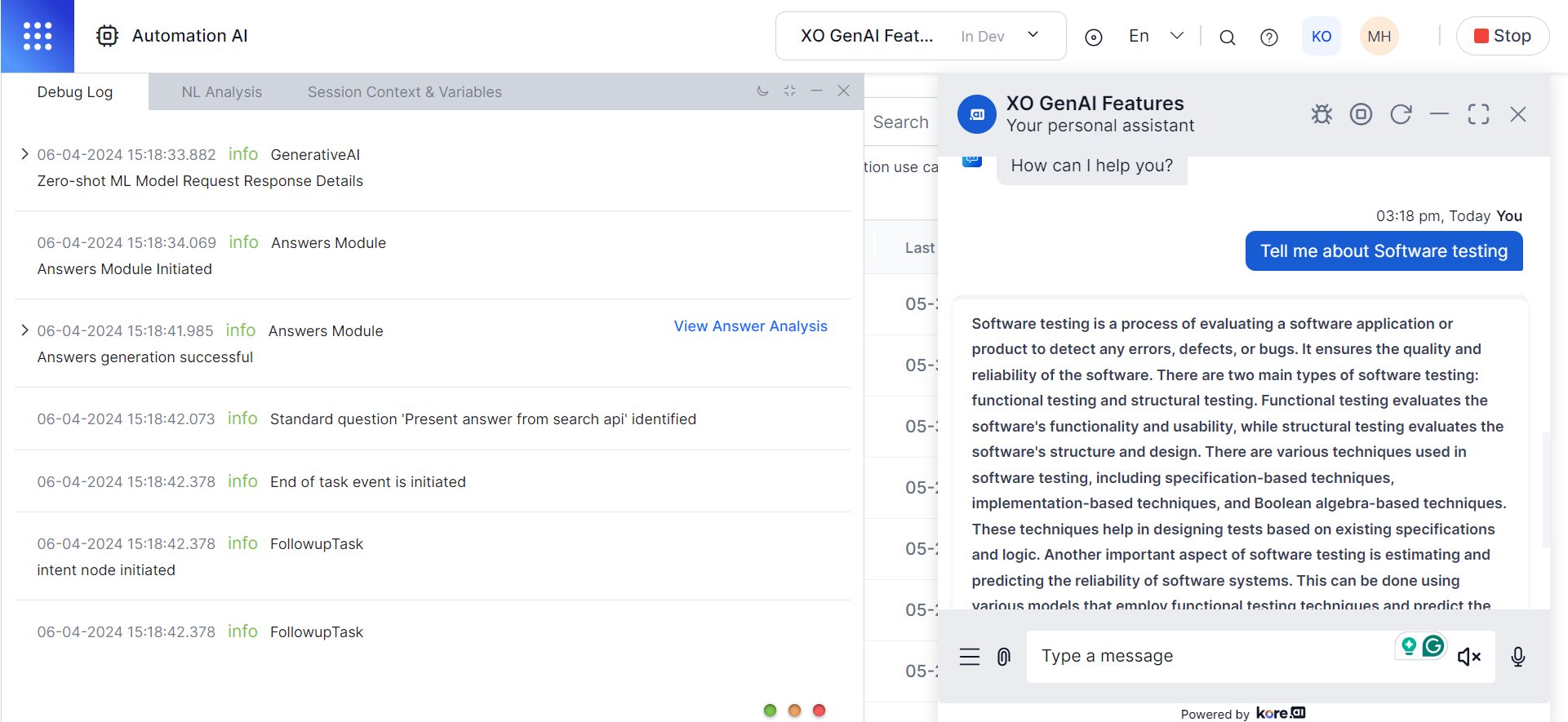Open the View Answer Analysis link
The width and height of the screenshot is (1568, 722).
coord(750,326)
